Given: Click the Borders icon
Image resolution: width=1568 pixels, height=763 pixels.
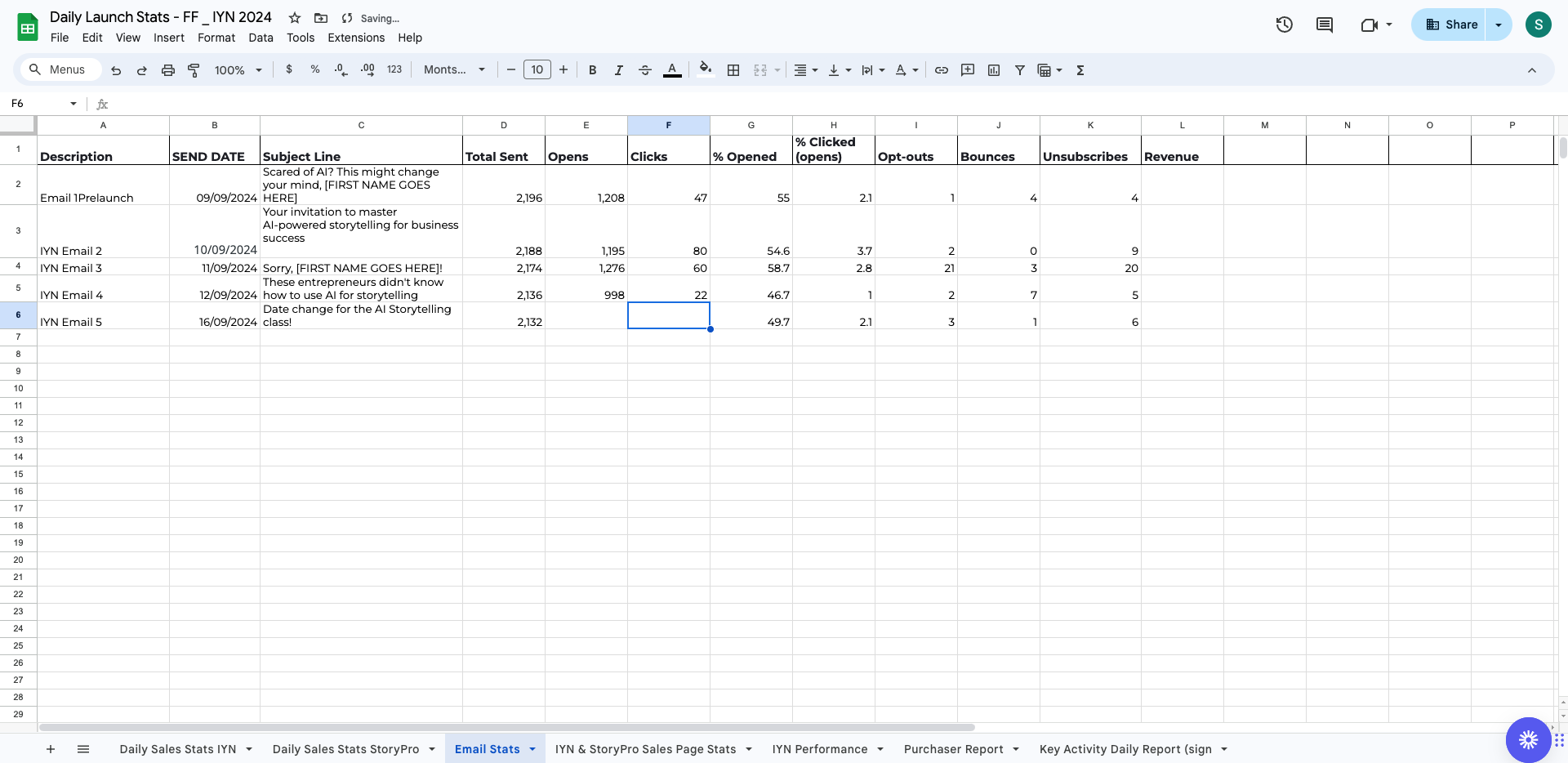Looking at the screenshot, I should point(733,70).
